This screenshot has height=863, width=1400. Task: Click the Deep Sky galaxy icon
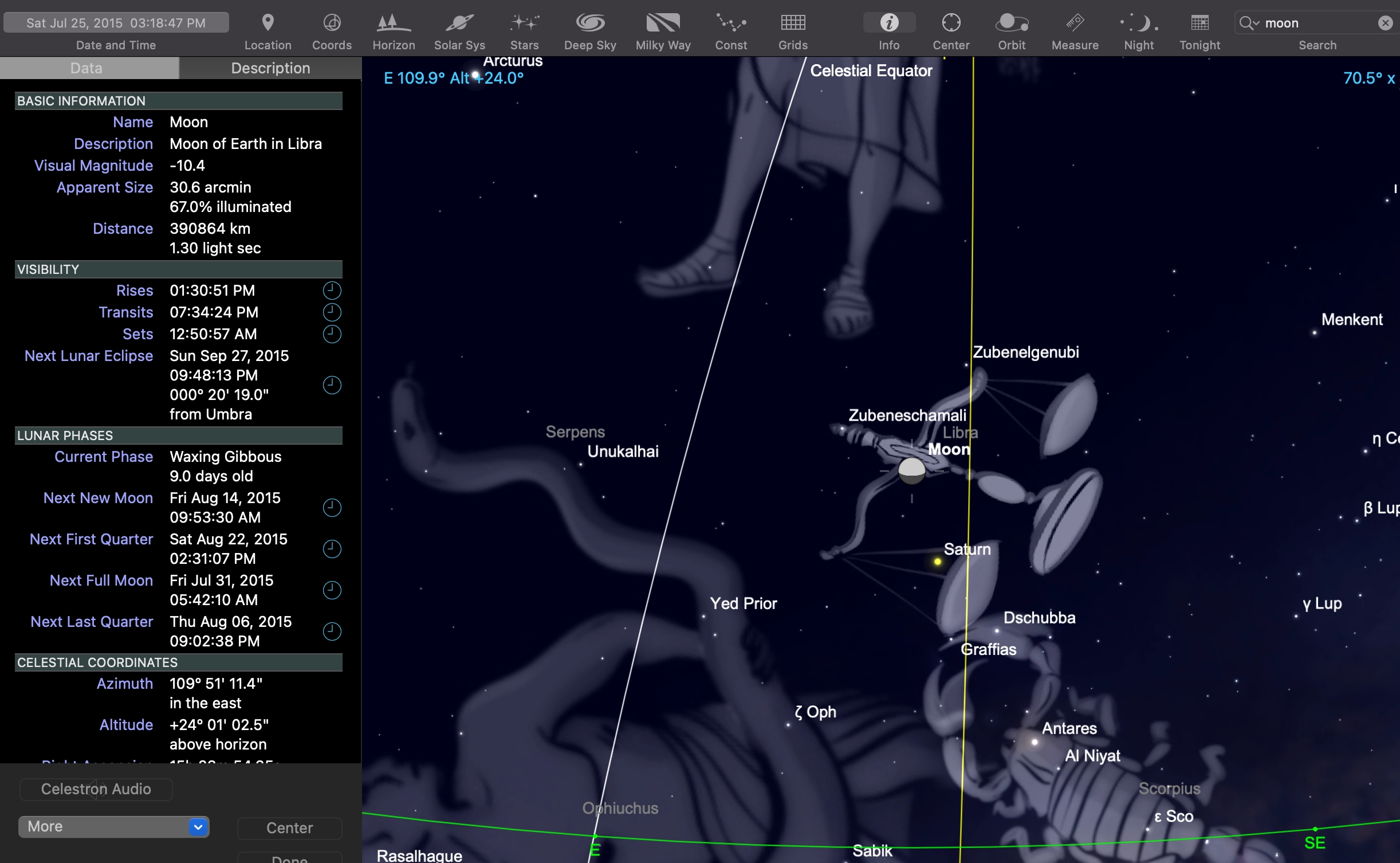(590, 23)
